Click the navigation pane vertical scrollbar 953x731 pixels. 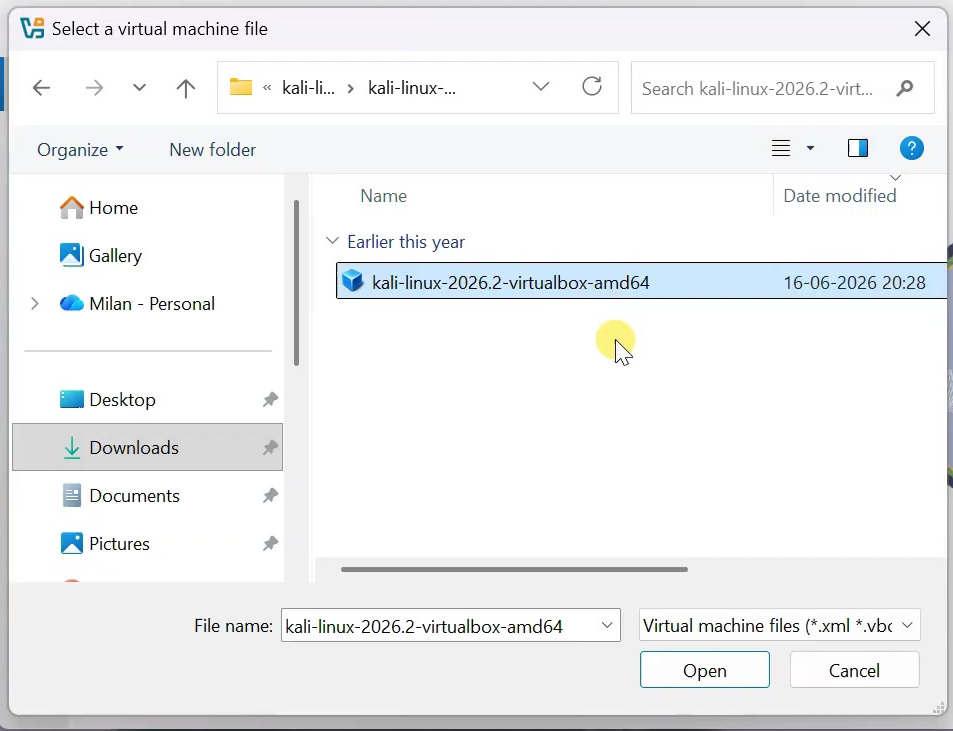tap(297, 283)
